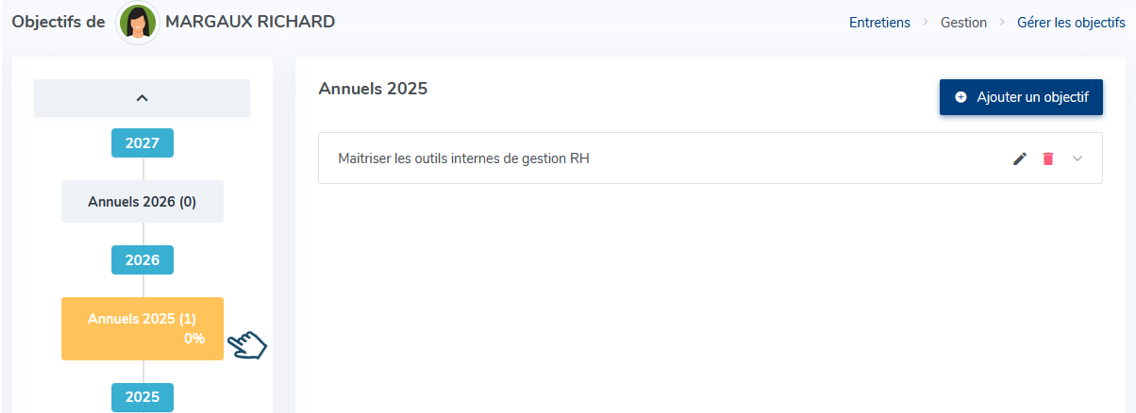The height and width of the screenshot is (413, 1136).
Task: Click the hand pointer icon beside Annuels 2025
Action: tap(247, 345)
